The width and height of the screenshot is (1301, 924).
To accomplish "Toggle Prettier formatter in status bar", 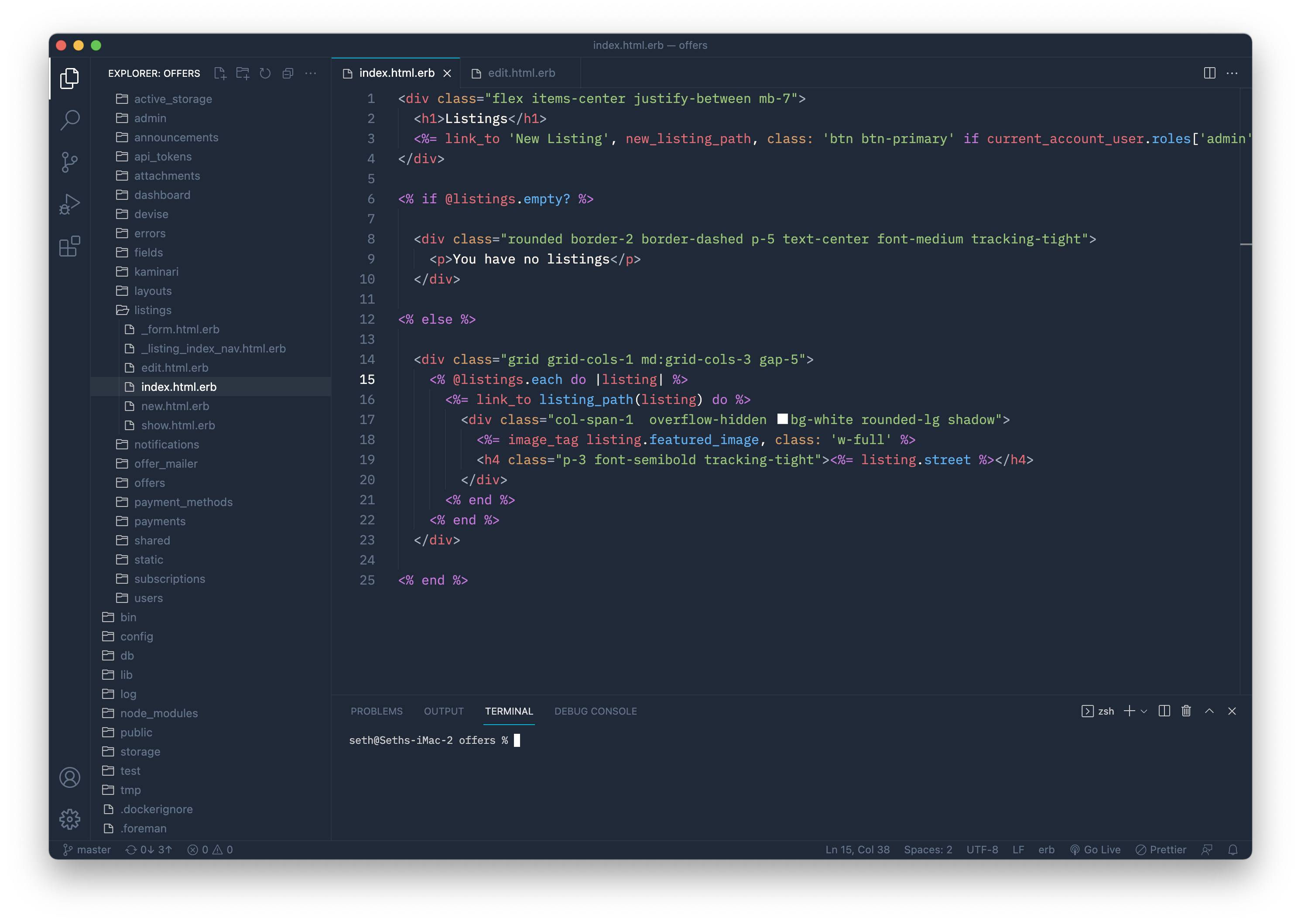I will click(x=1161, y=849).
